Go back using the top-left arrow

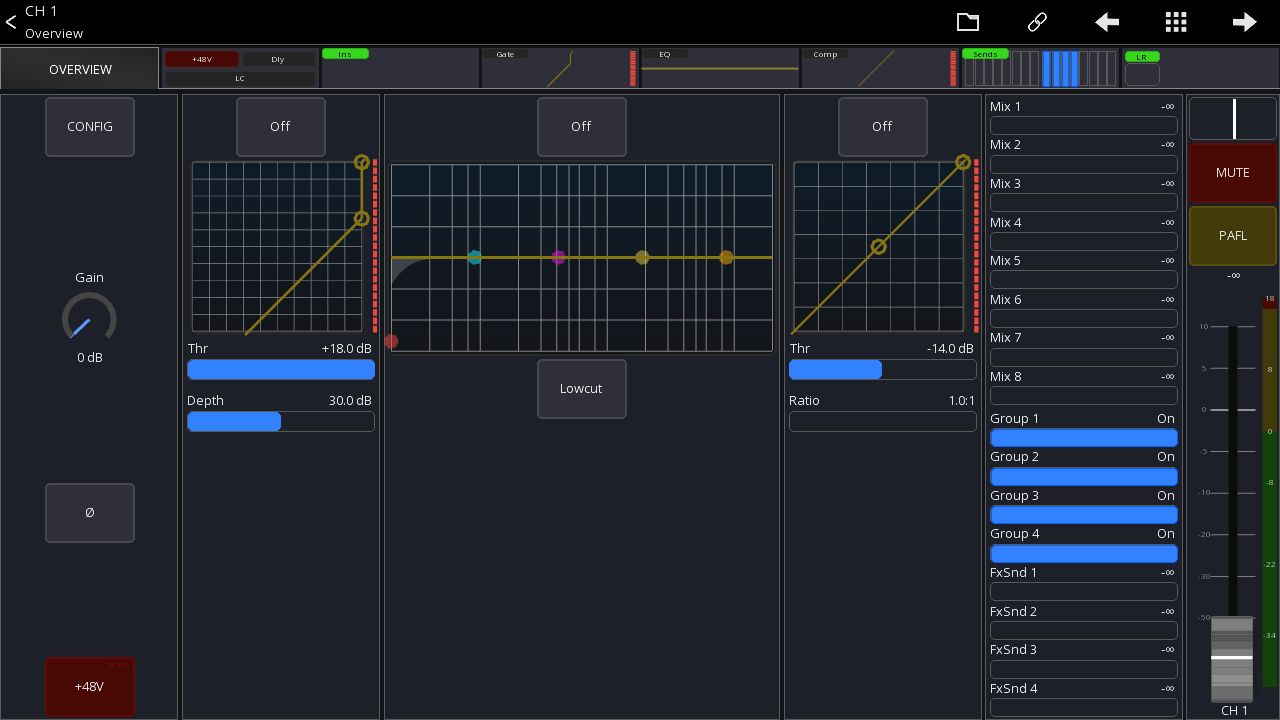click(11, 22)
